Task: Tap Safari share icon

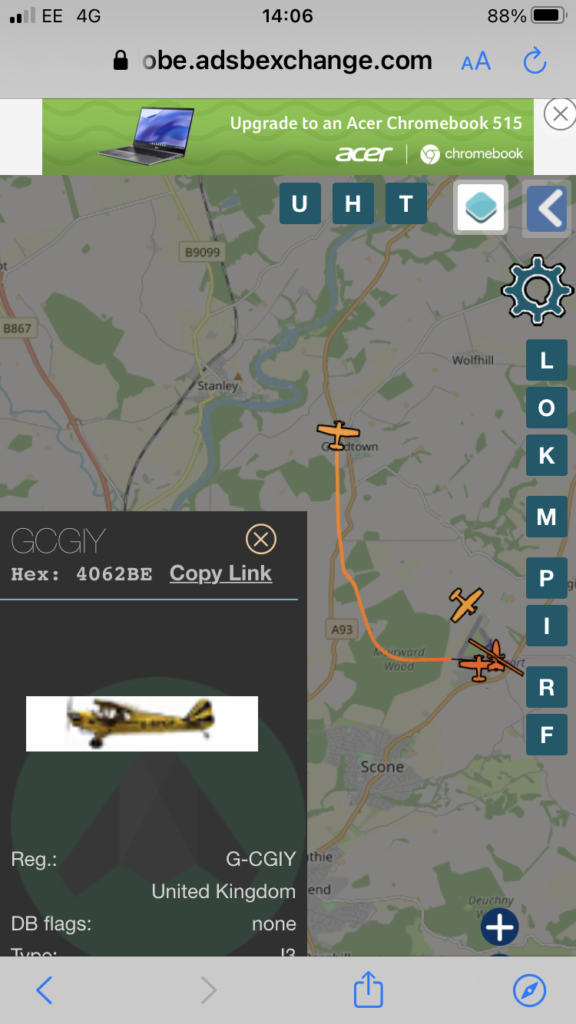Action: pos(368,990)
